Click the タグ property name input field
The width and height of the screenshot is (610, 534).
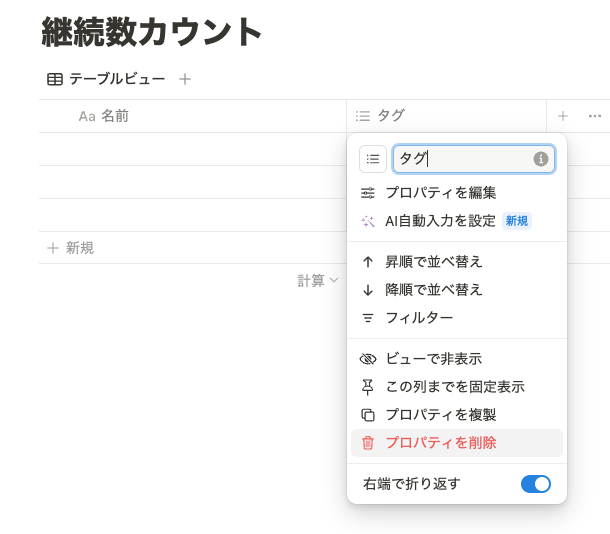click(463, 159)
